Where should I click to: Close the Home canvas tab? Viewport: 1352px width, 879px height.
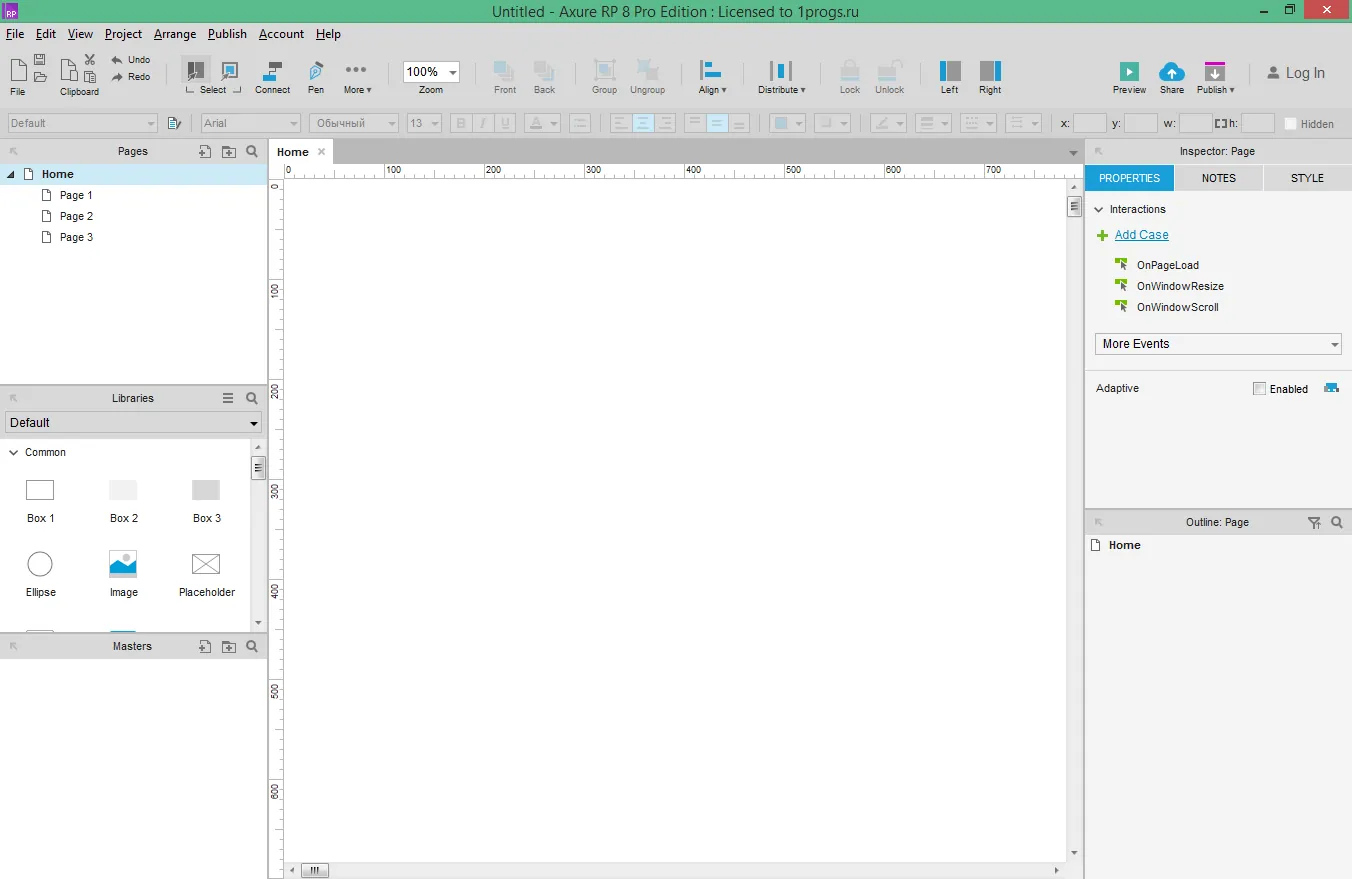click(321, 152)
